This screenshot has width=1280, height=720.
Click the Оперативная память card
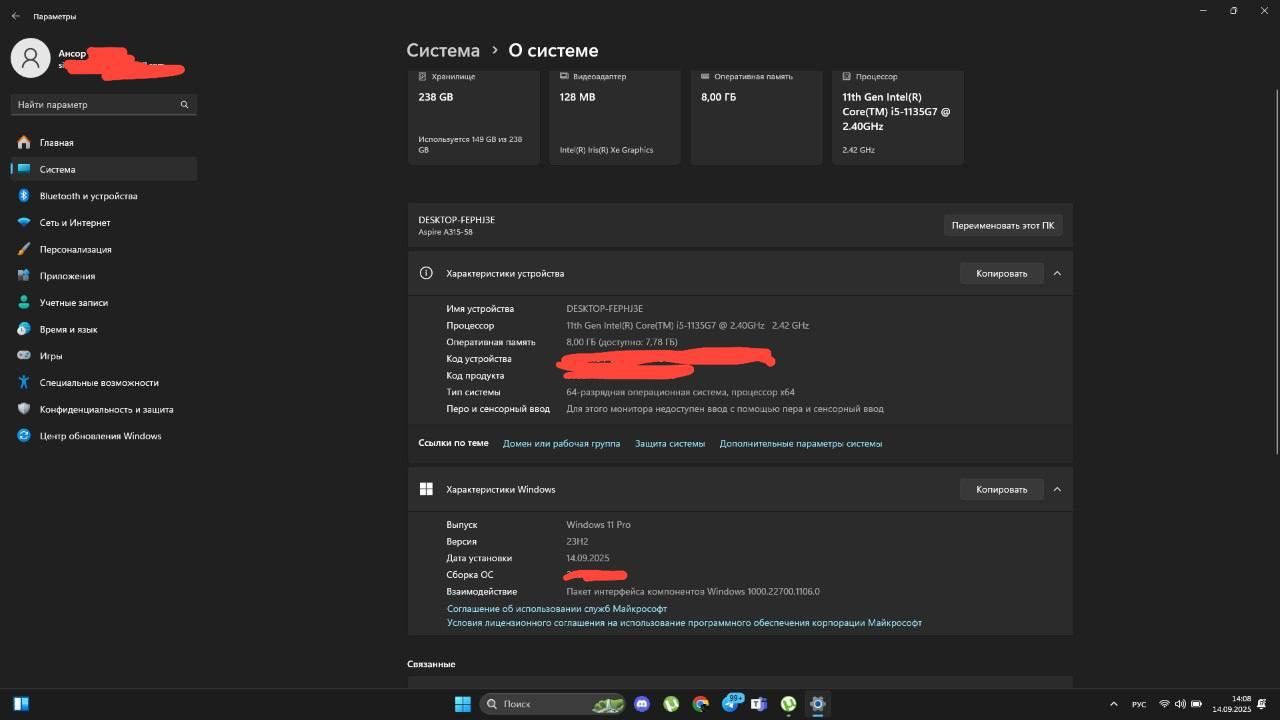(x=756, y=117)
